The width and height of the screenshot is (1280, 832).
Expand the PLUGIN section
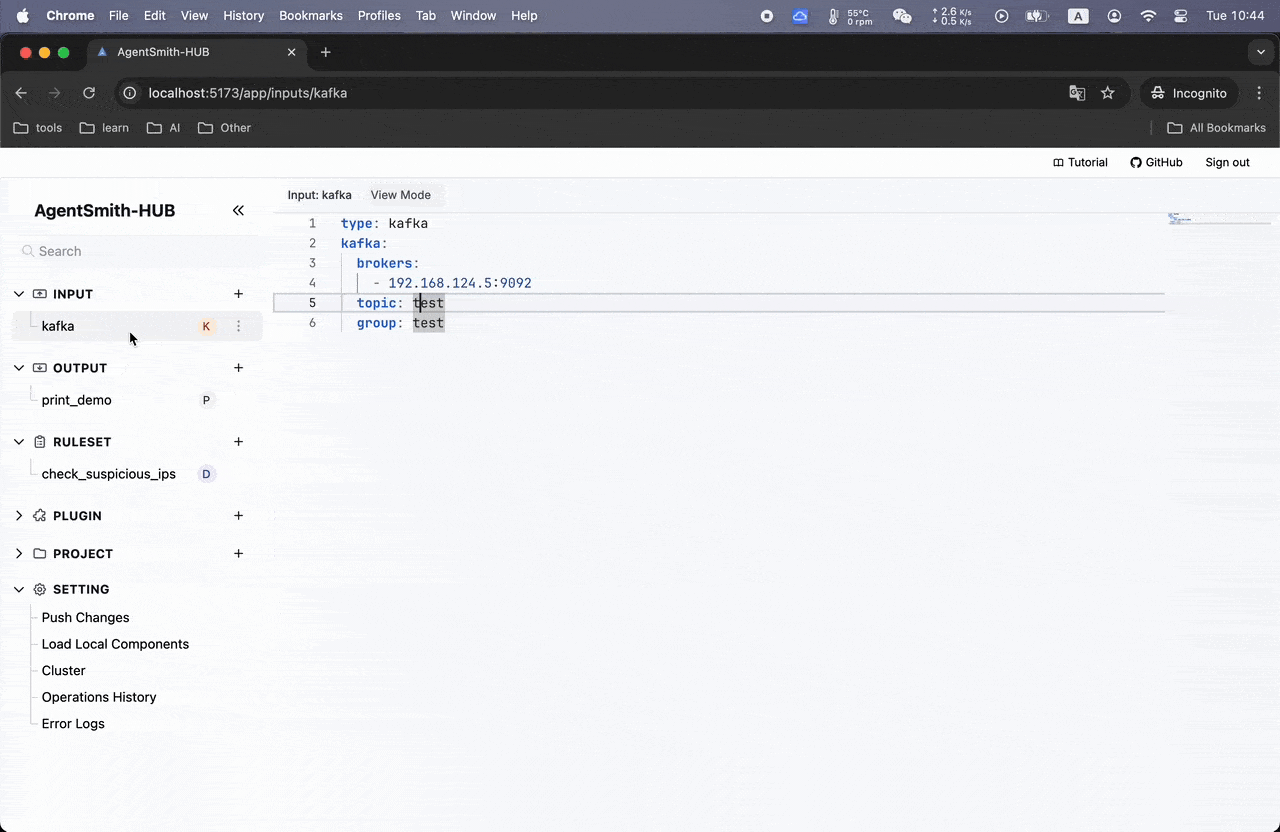tap(19, 516)
